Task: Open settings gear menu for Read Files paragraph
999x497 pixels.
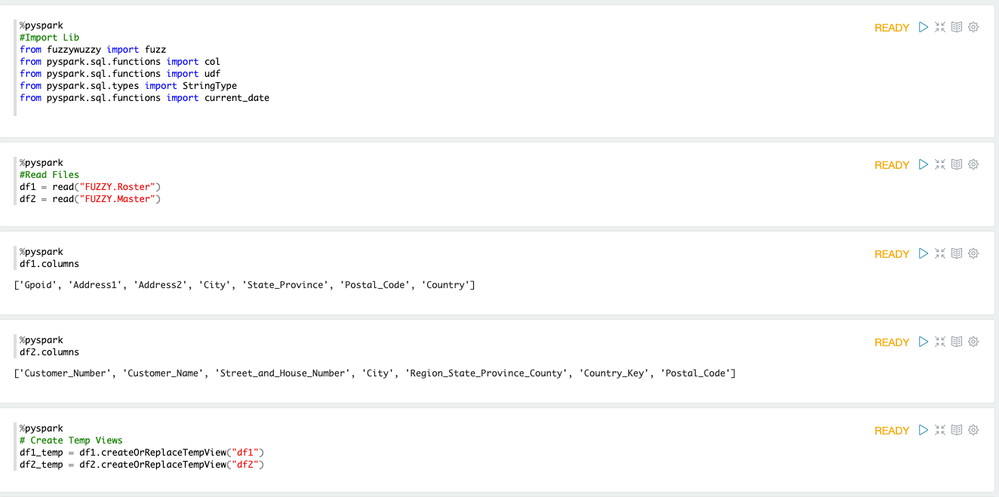Action: pos(973,165)
